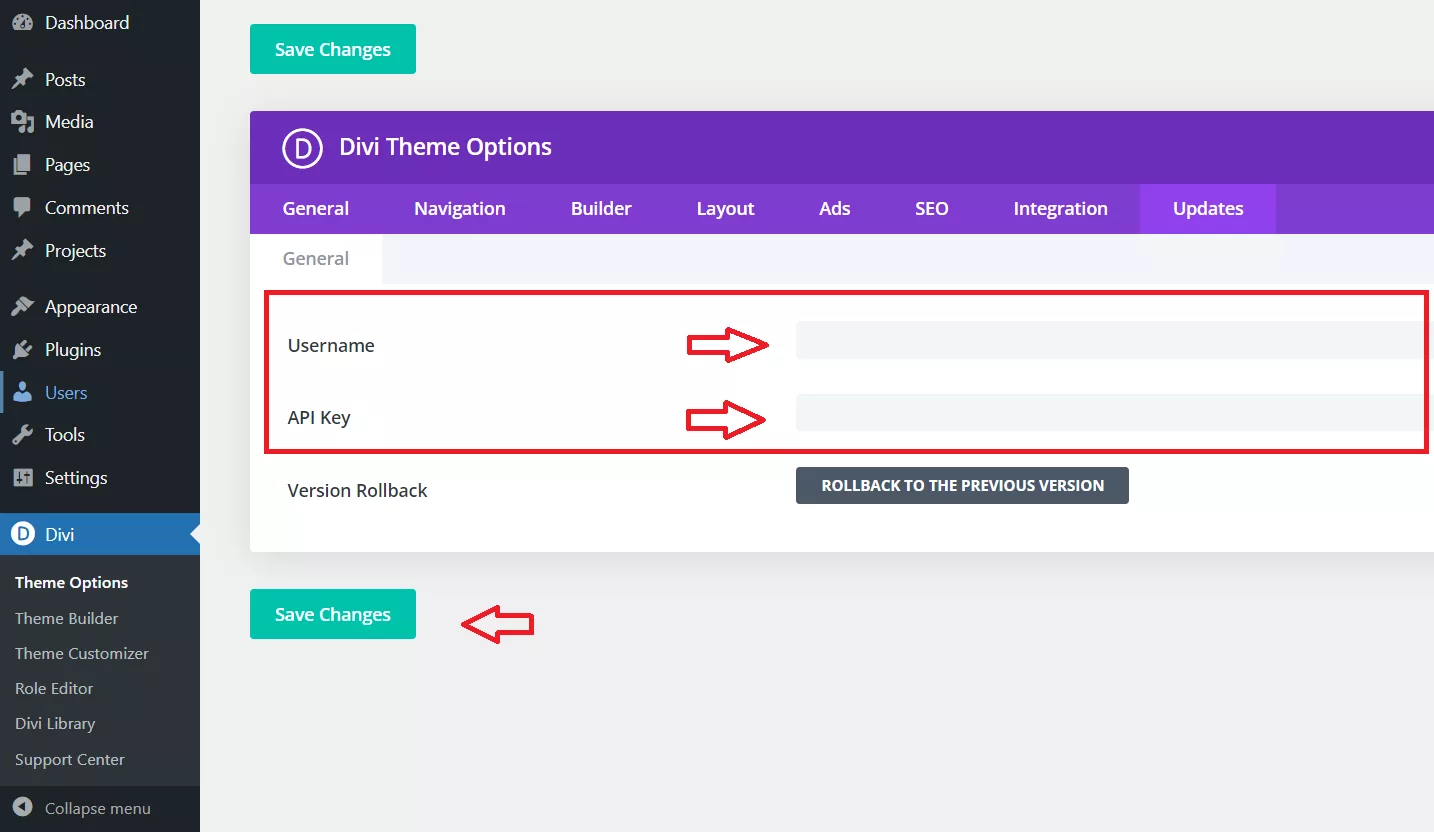Click the Plugins plug icon

22,350
